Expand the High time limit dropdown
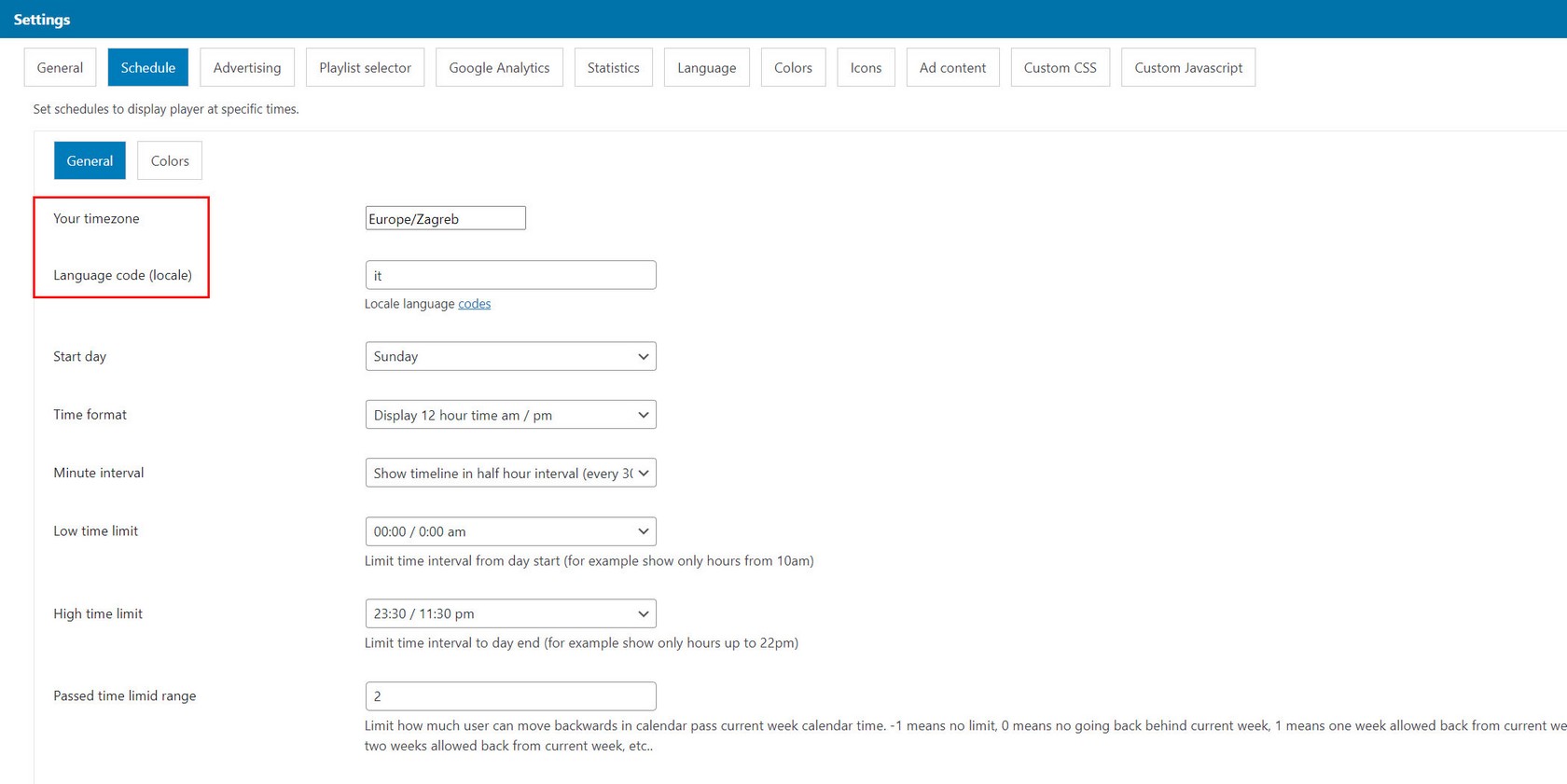Image resolution: width=1567 pixels, height=784 pixels. click(510, 613)
